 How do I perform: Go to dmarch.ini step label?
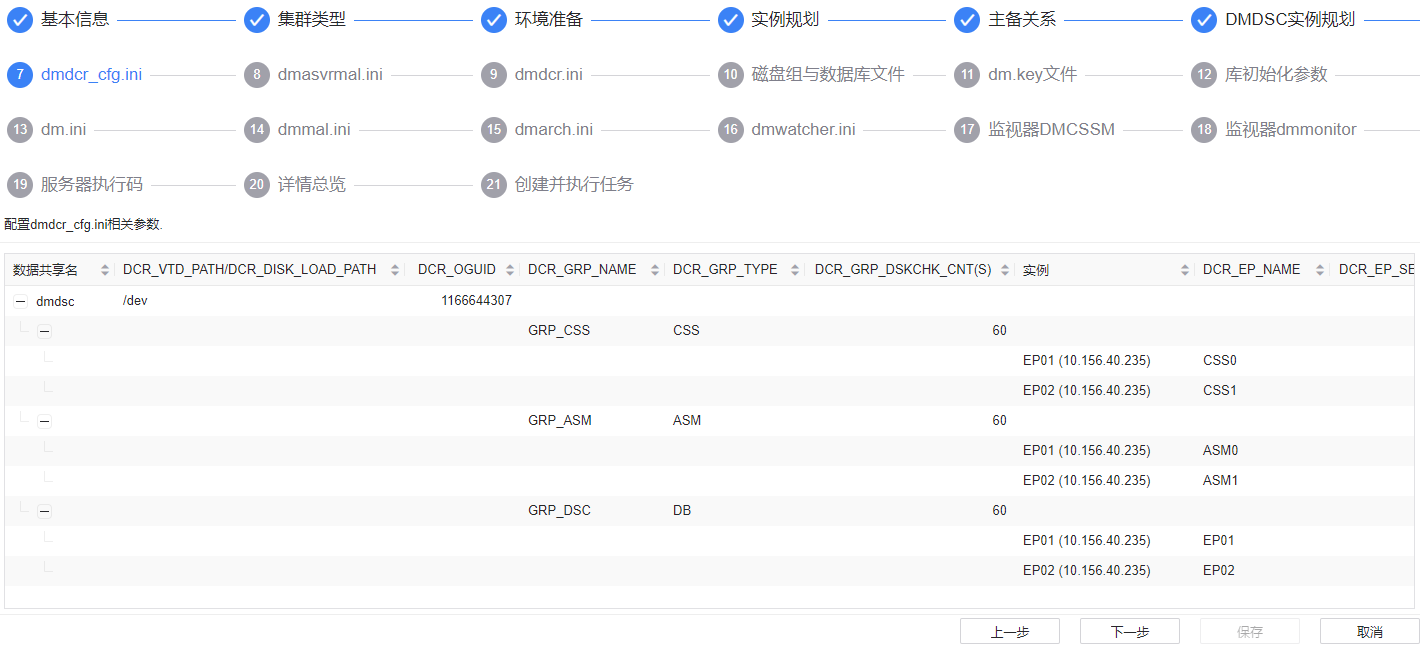click(554, 130)
